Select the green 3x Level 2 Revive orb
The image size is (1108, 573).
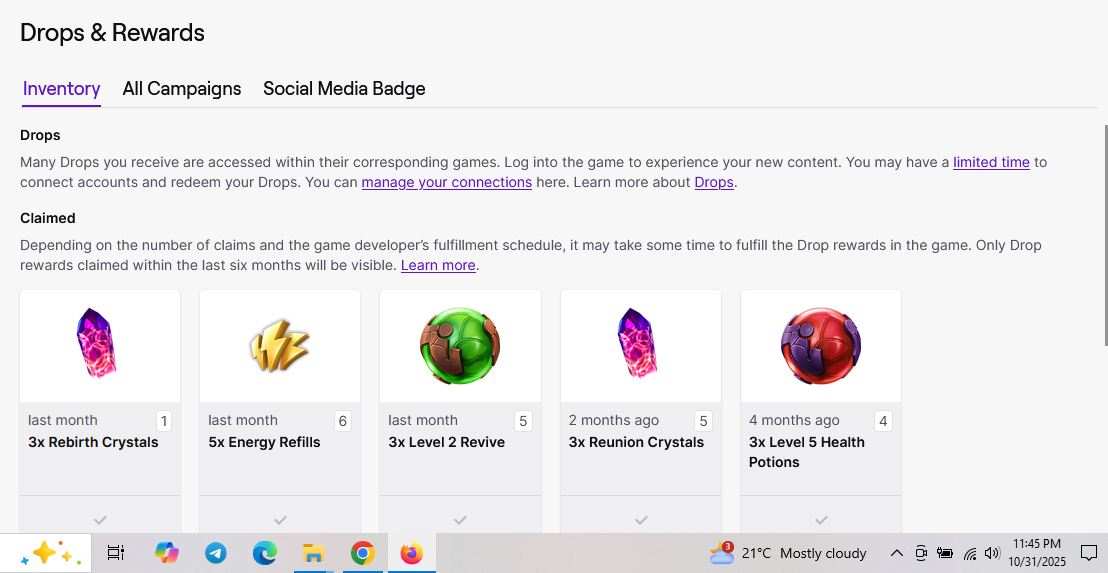(460, 346)
